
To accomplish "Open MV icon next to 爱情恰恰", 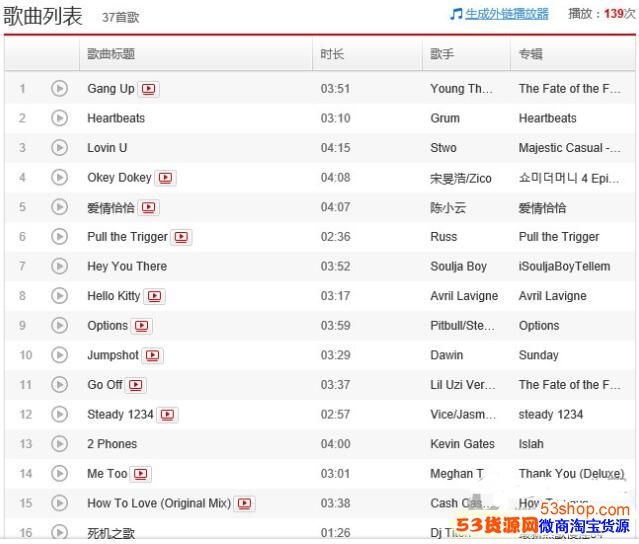I will pos(149,208).
